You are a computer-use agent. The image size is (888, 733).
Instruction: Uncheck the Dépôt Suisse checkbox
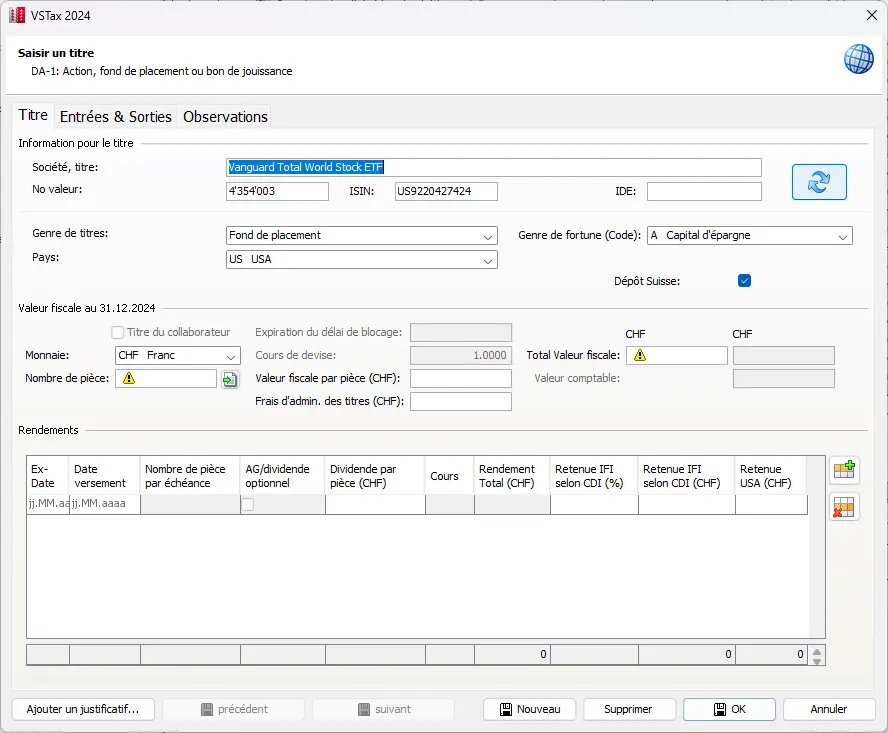tap(744, 281)
